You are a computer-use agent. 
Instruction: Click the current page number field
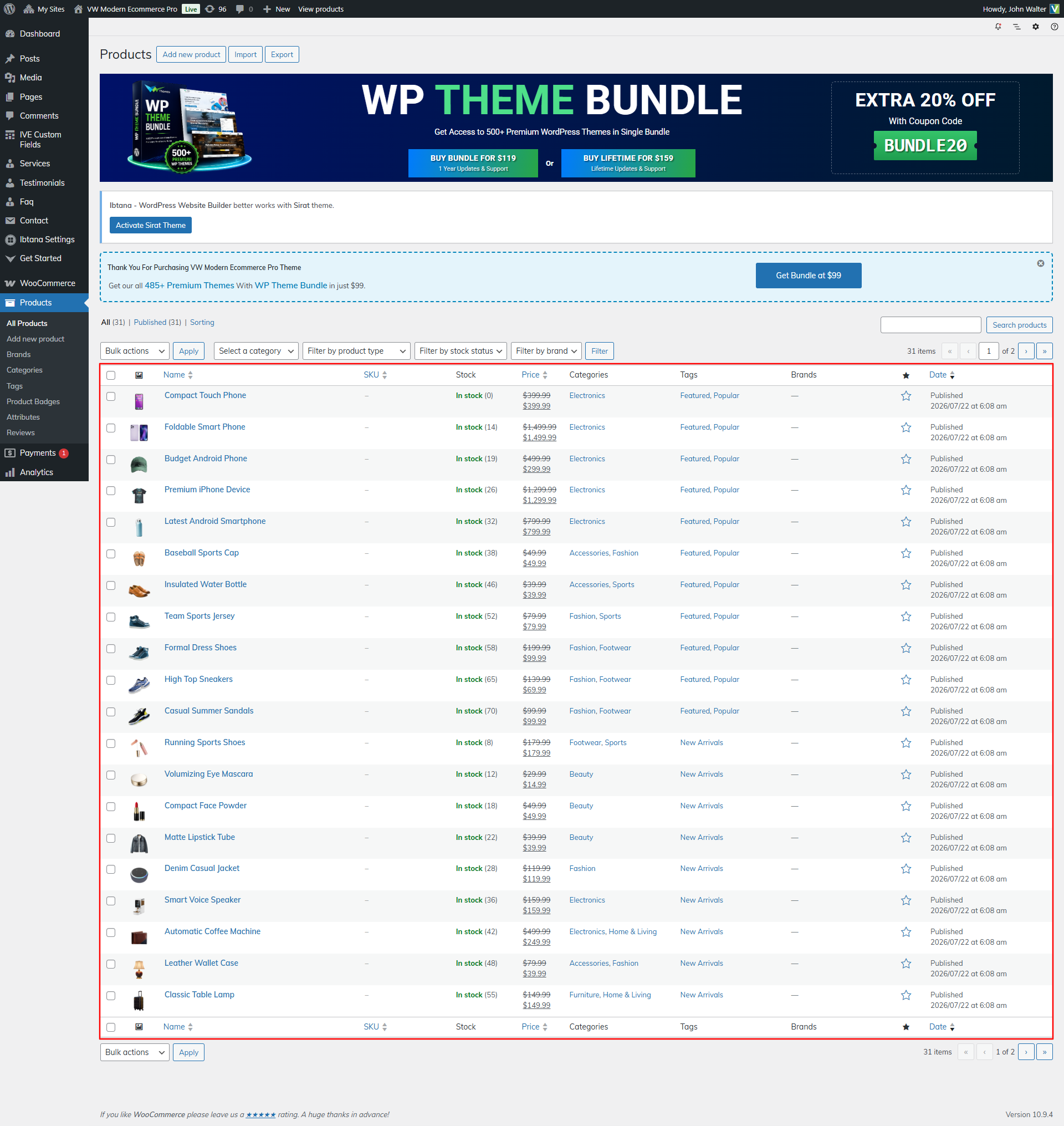coord(989,351)
